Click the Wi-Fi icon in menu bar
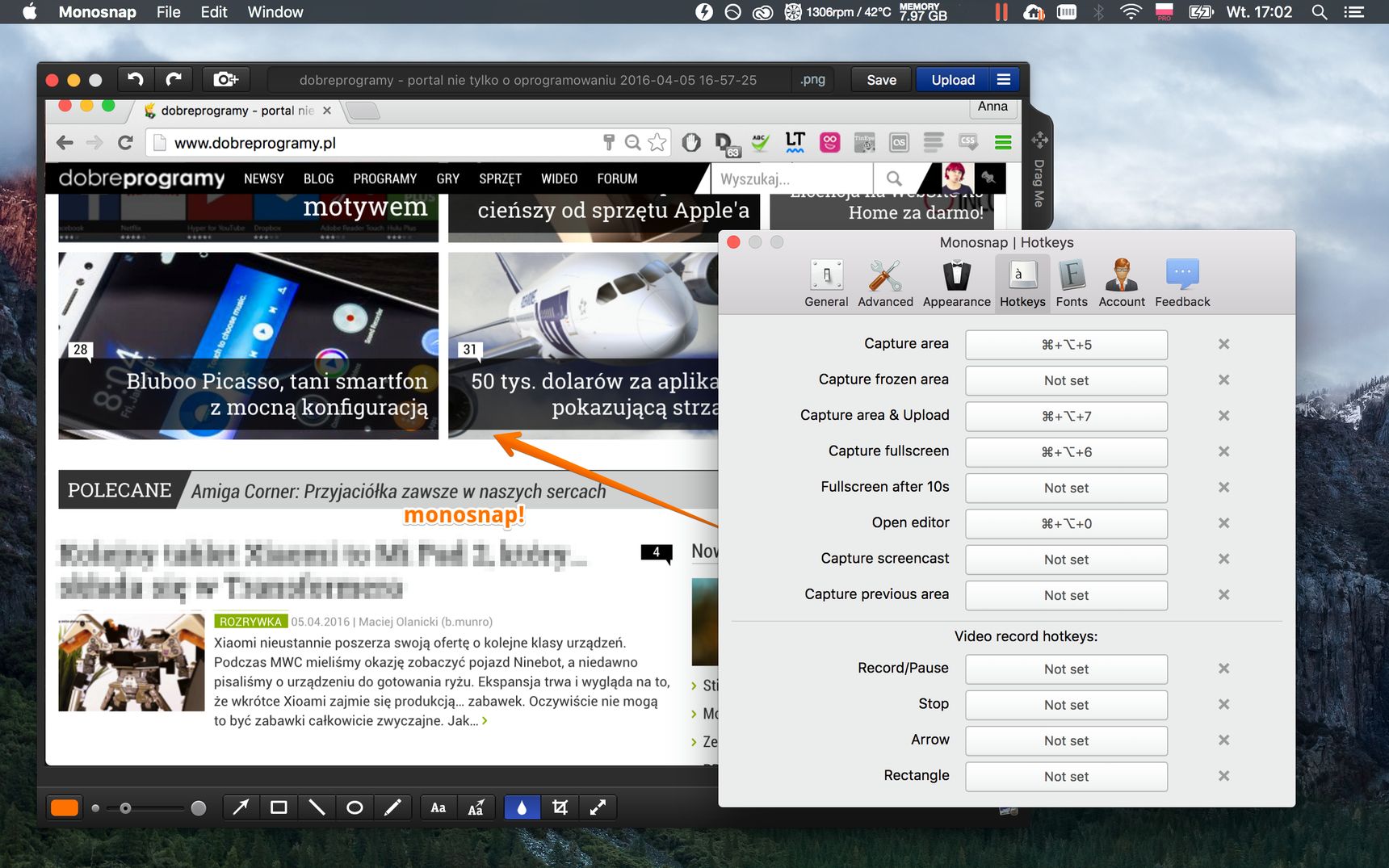The width and height of the screenshot is (1389, 868). tap(1131, 12)
